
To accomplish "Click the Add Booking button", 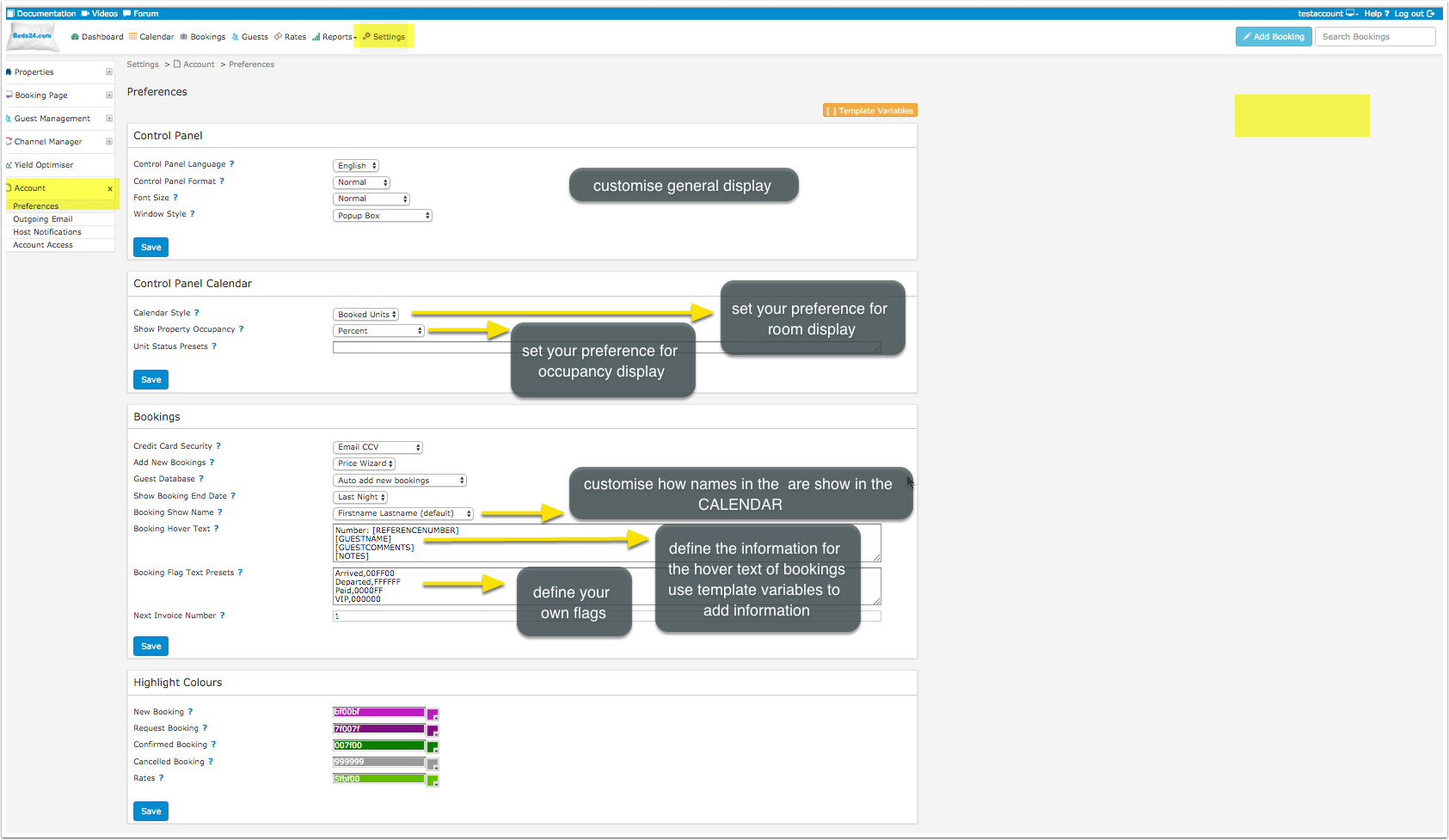I will coord(1274,36).
